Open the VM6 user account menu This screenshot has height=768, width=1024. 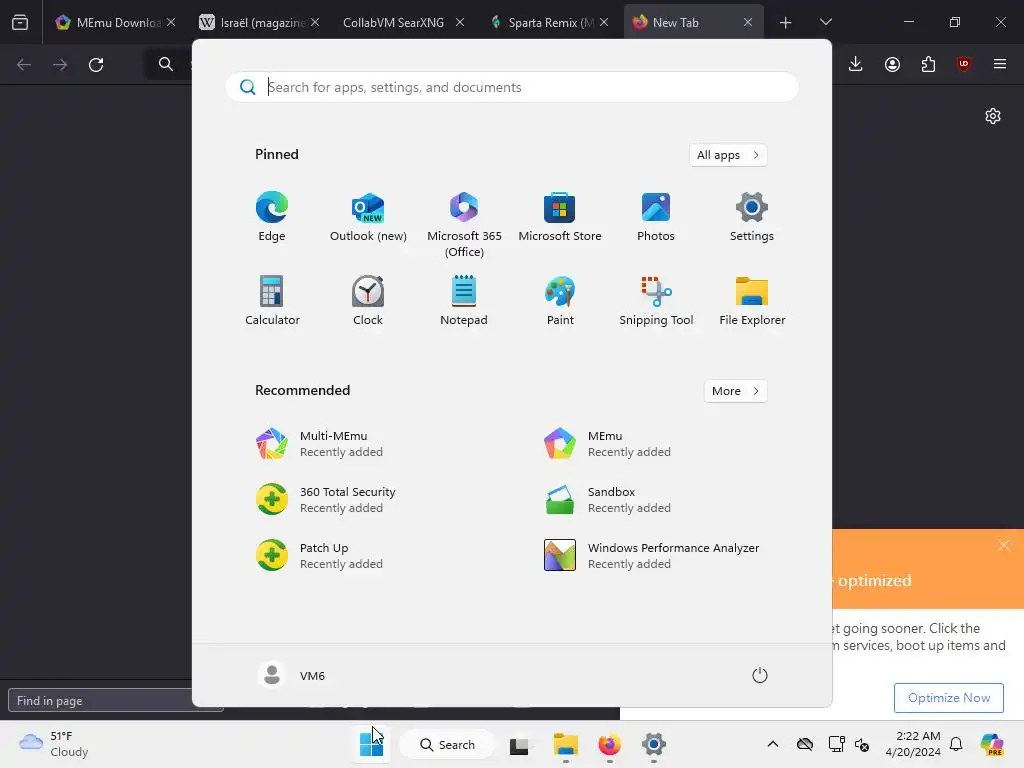291,675
